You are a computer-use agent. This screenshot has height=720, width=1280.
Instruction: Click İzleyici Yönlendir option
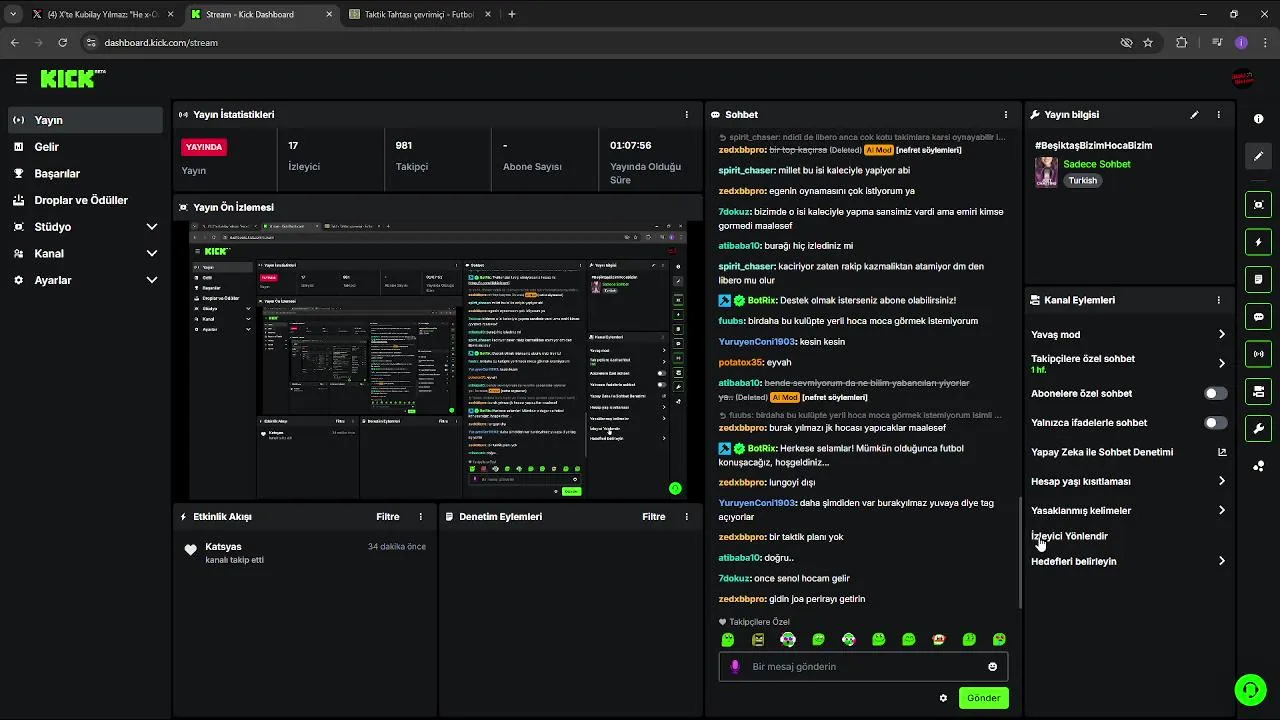pos(1070,536)
